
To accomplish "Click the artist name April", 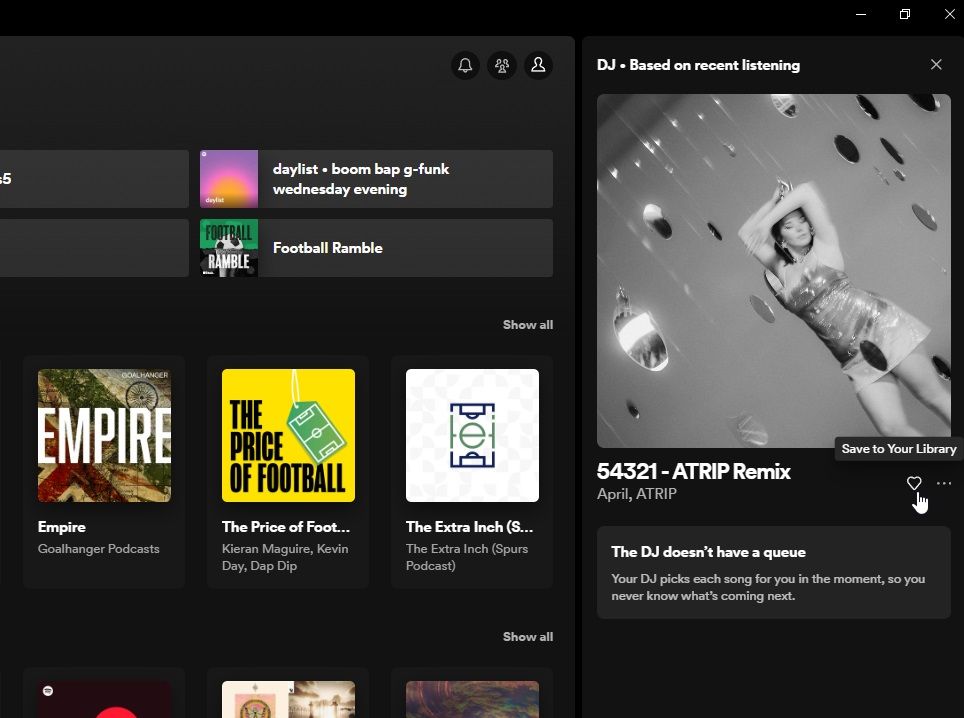I will pos(611,493).
